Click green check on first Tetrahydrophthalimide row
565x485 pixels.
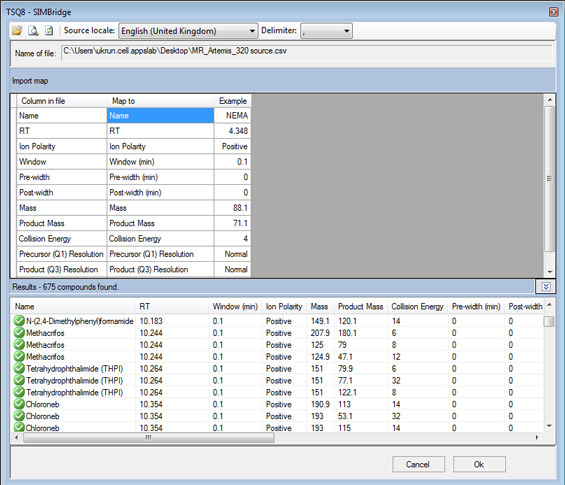pyautogui.click(x=19, y=368)
